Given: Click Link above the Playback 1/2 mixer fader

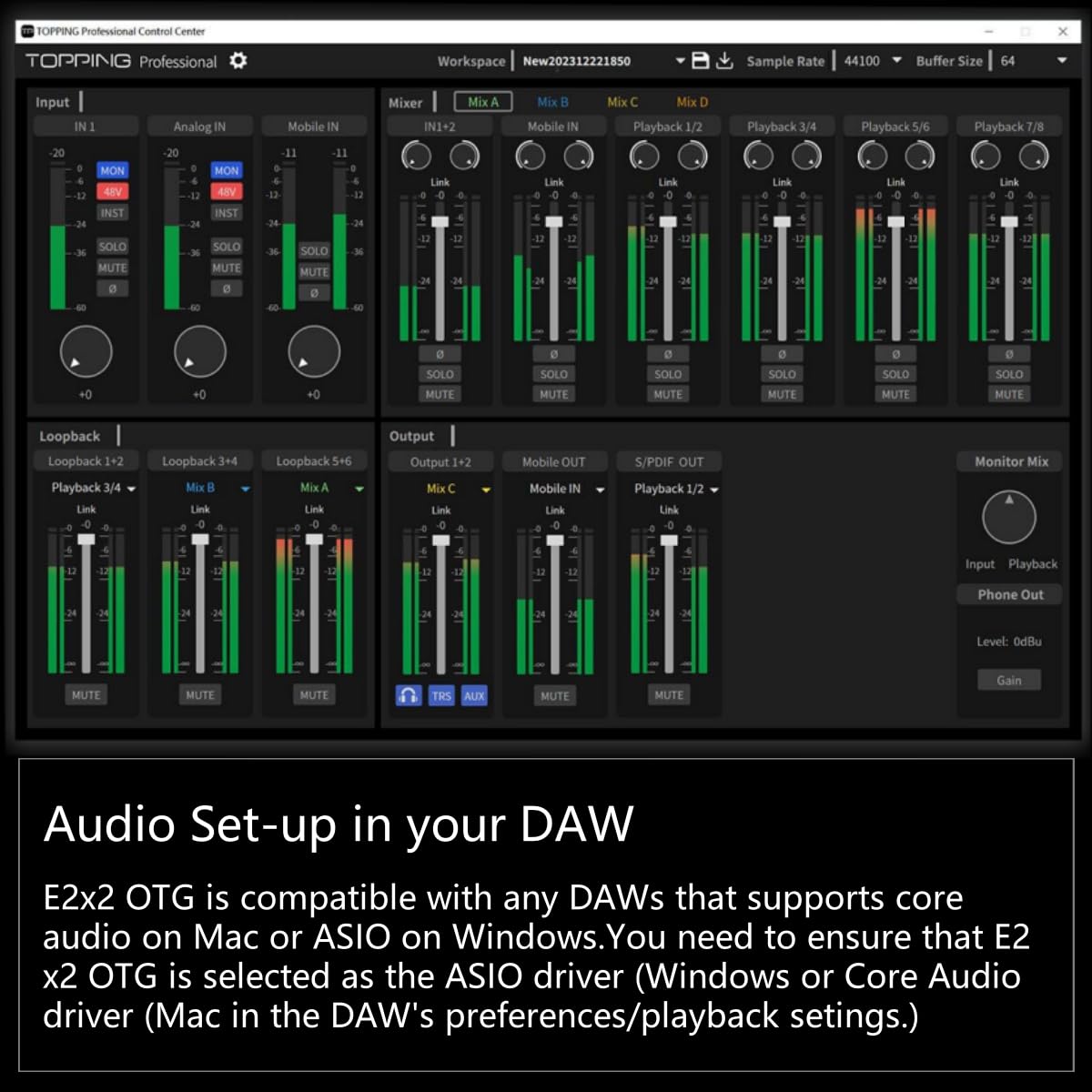Looking at the screenshot, I should coord(668,182).
